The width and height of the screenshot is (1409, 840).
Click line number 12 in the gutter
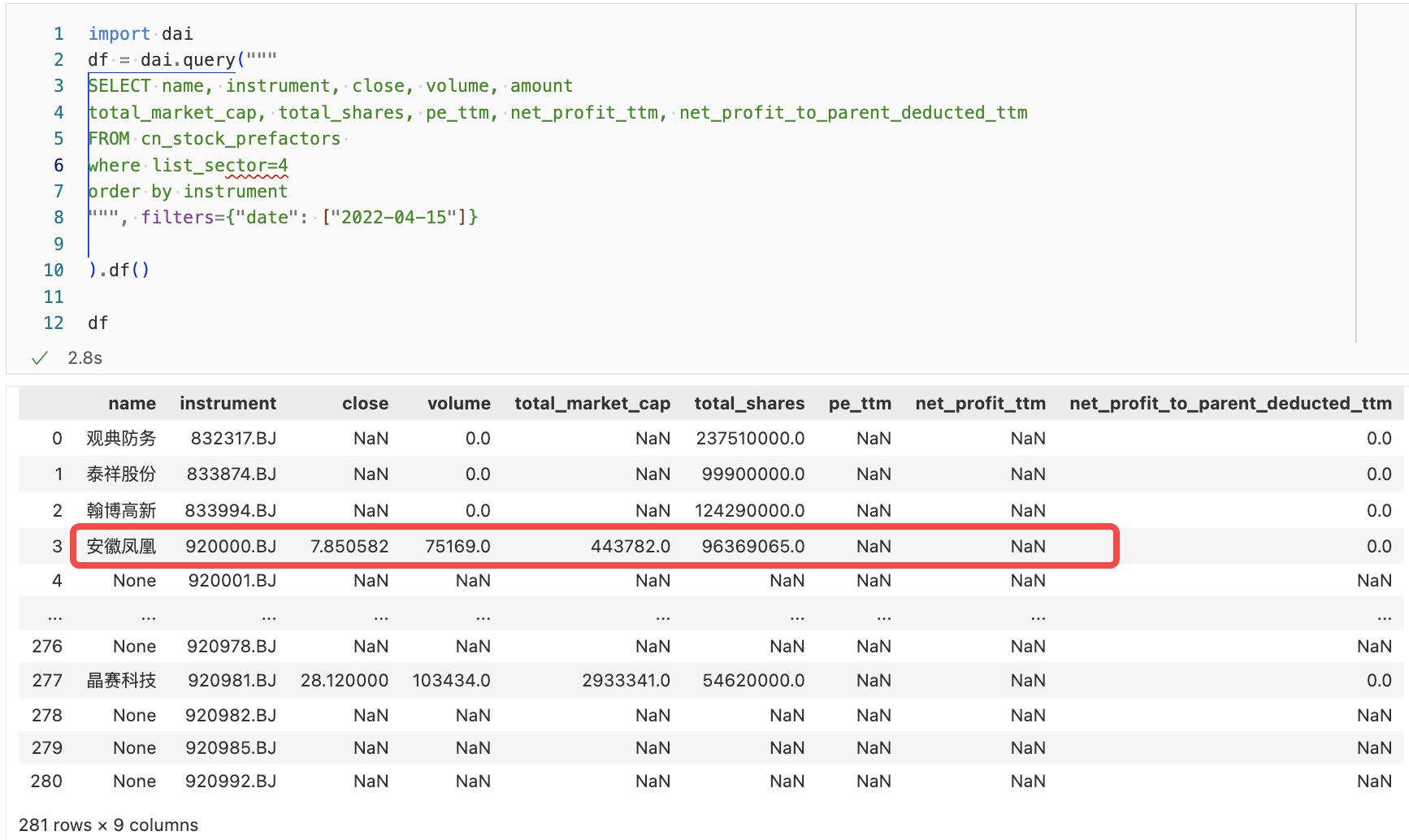(x=54, y=323)
